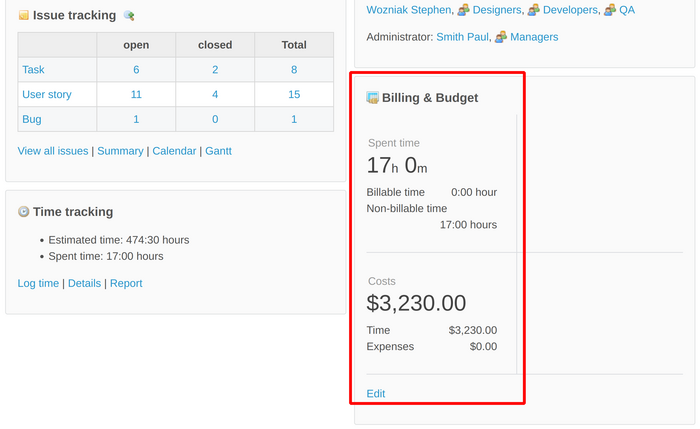The image size is (700, 429).
Task: Open Smith Paul's user profile
Action: pos(462,37)
